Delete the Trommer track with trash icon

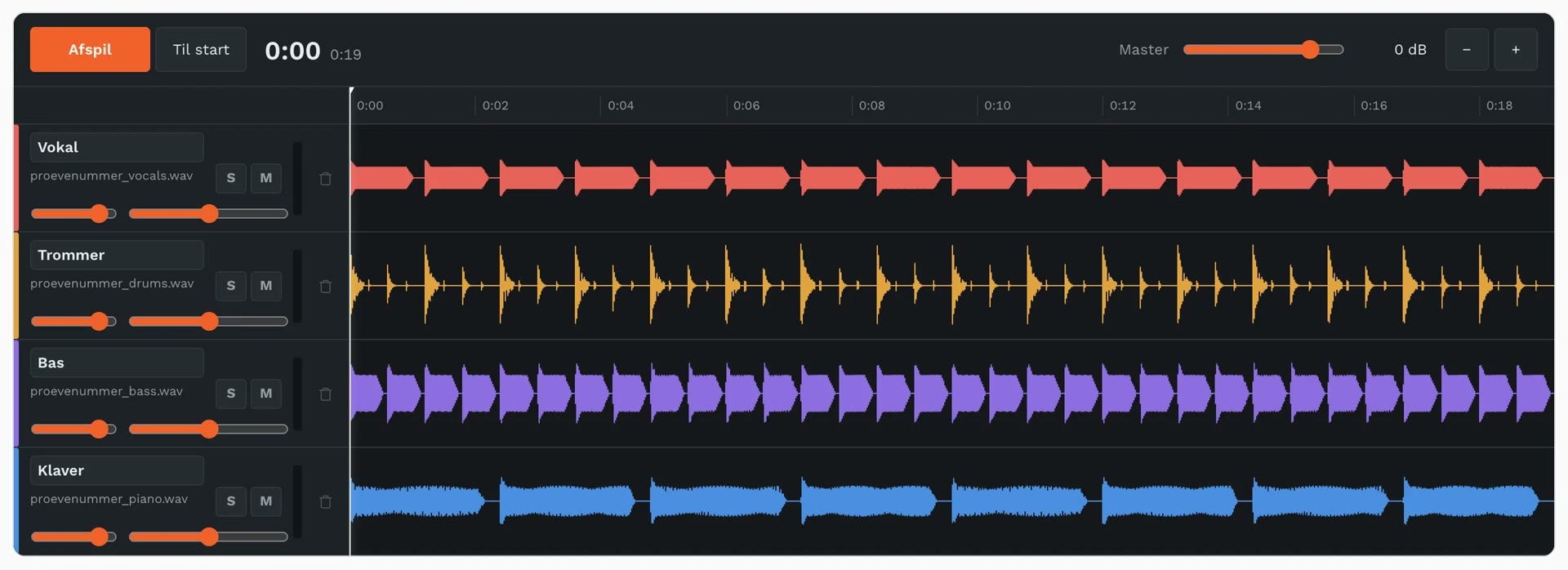click(x=325, y=286)
